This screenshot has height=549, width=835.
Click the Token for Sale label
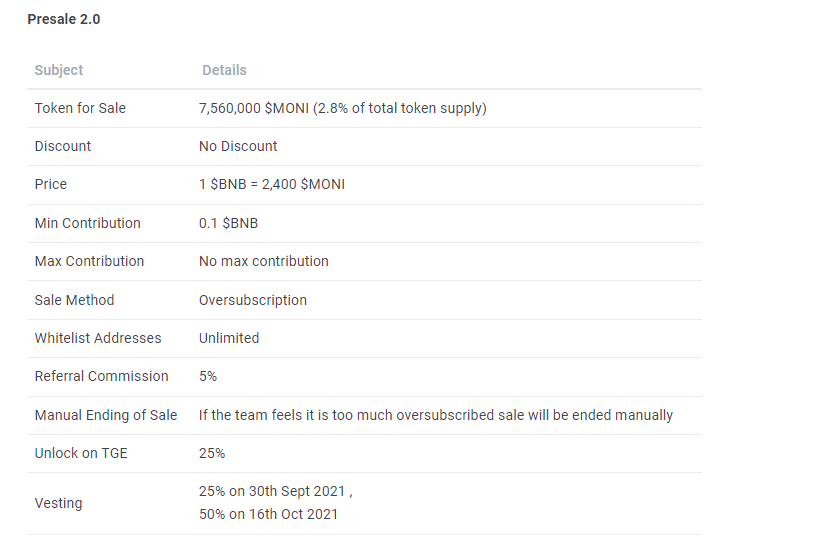click(80, 108)
